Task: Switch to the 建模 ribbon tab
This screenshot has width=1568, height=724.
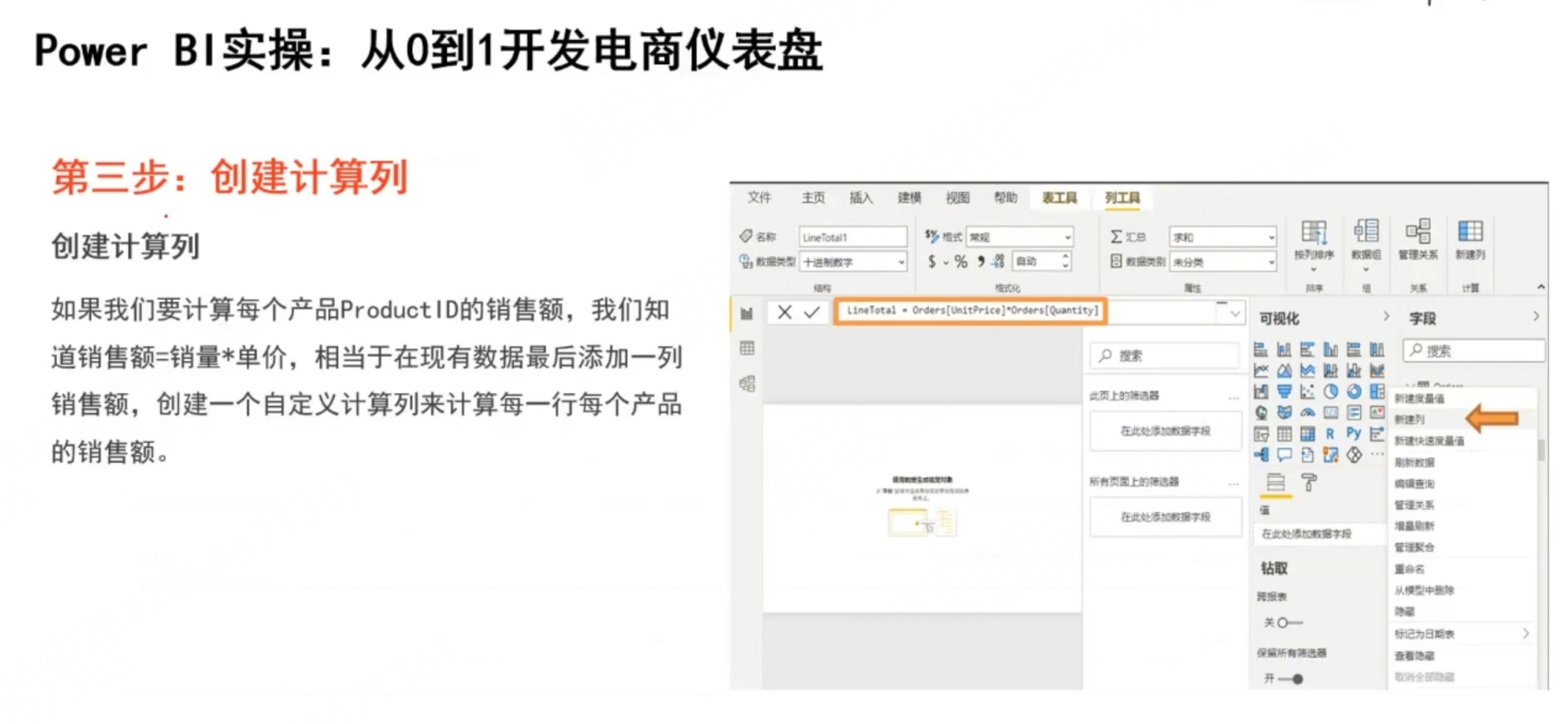Action: click(909, 197)
